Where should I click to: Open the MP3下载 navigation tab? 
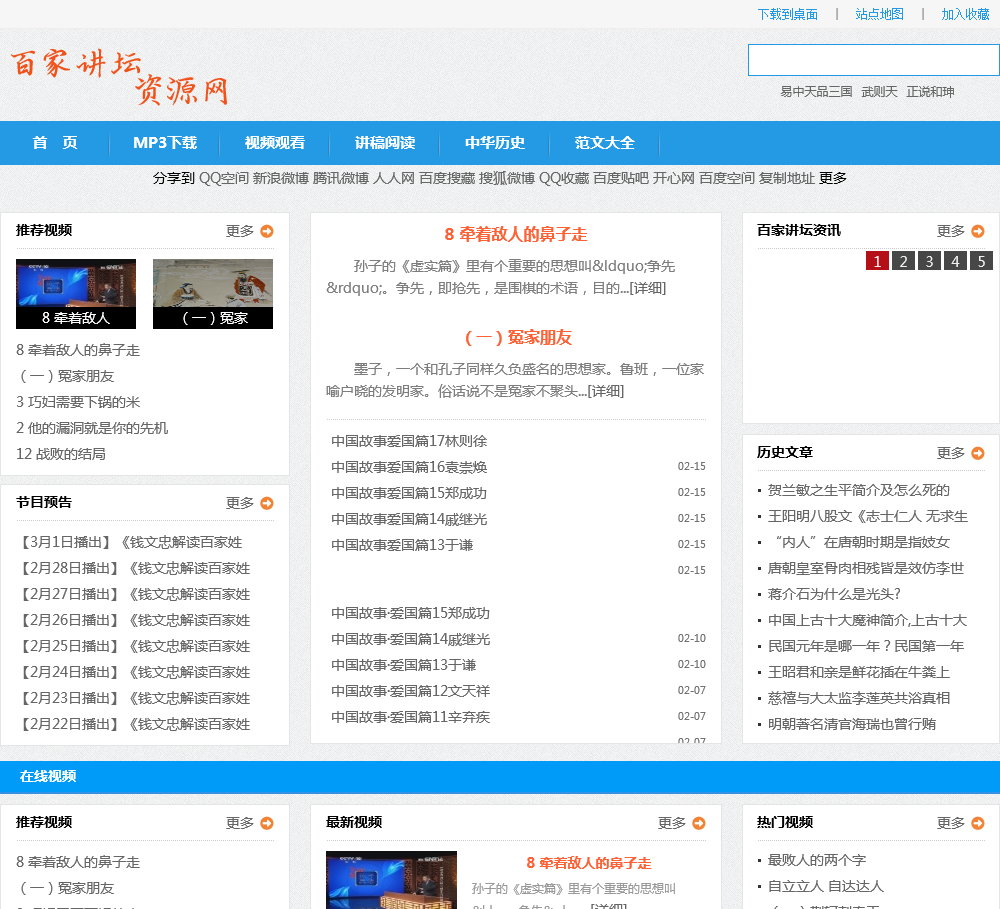click(165, 143)
